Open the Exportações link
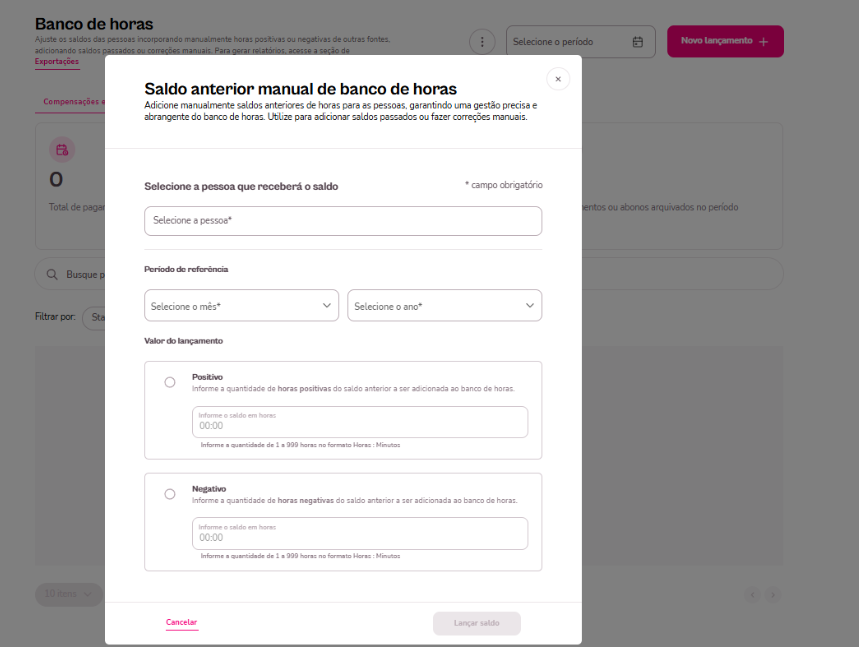The width and height of the screenshot is (859, 648). click(57, 61)
